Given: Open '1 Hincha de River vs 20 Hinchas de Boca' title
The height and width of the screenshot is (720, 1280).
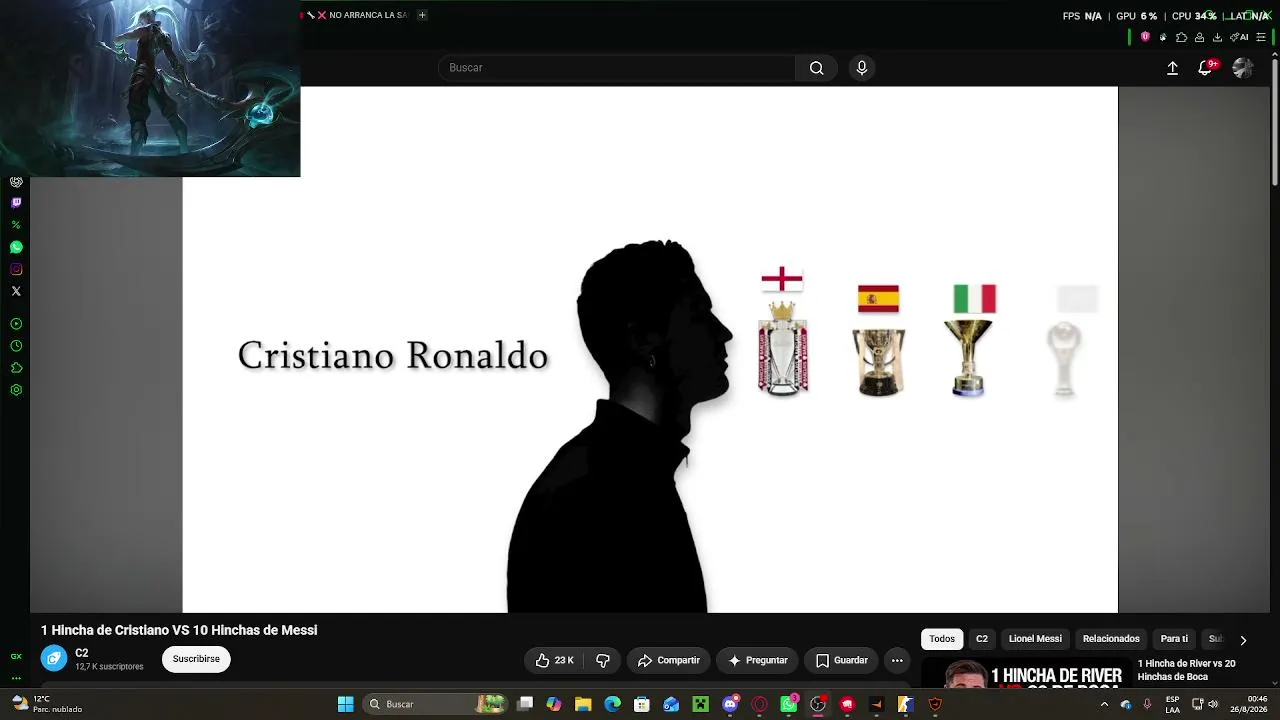Looking at the screenshot, I should (x=1187, y=670).
